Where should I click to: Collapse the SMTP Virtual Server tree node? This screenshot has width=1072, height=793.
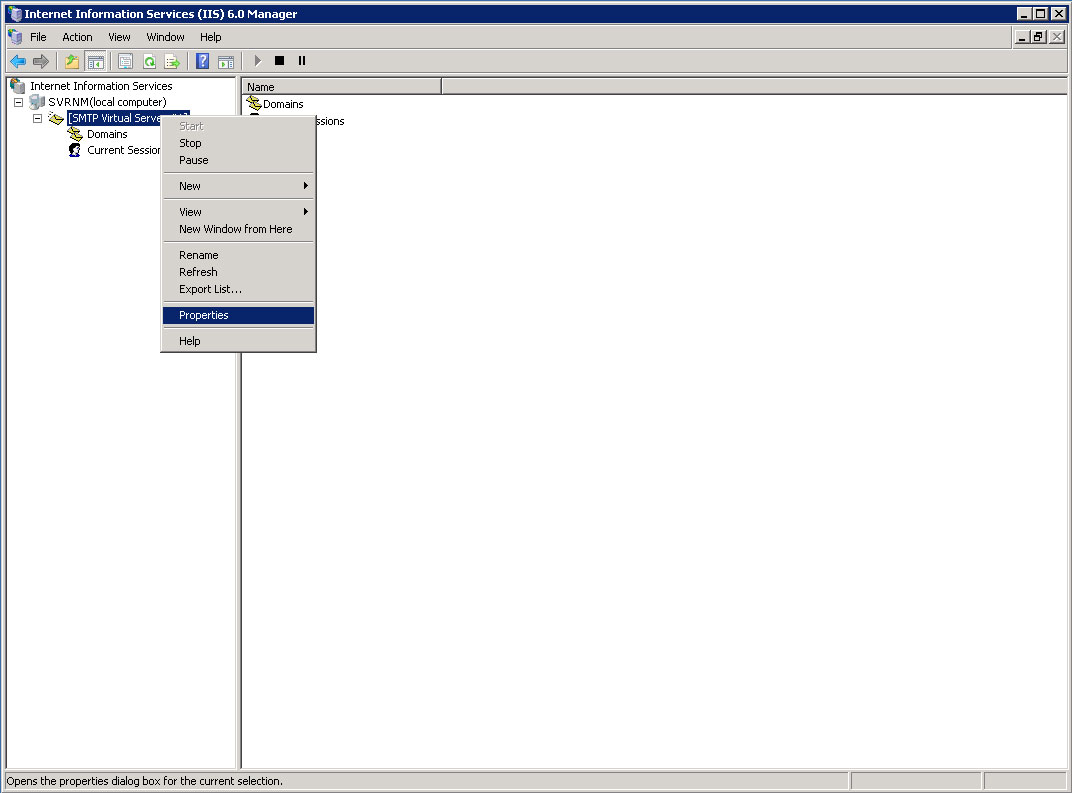coord(38,118)
